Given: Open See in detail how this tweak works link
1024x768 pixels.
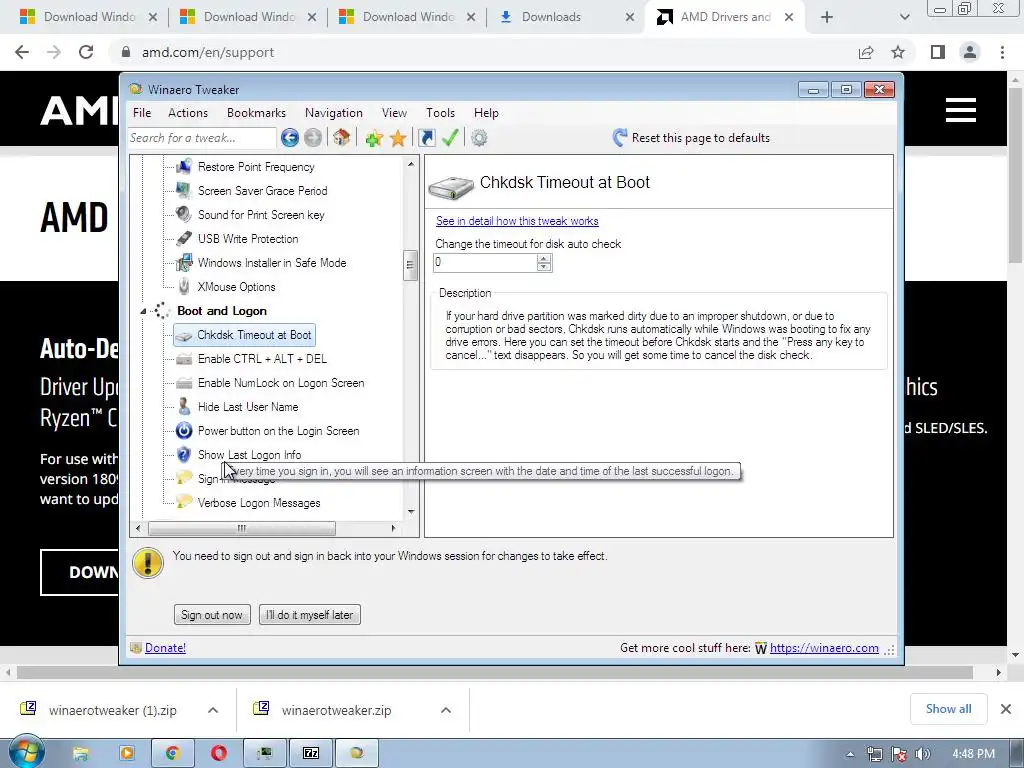Looking at the screenshot, I should [x=517, y=221].
